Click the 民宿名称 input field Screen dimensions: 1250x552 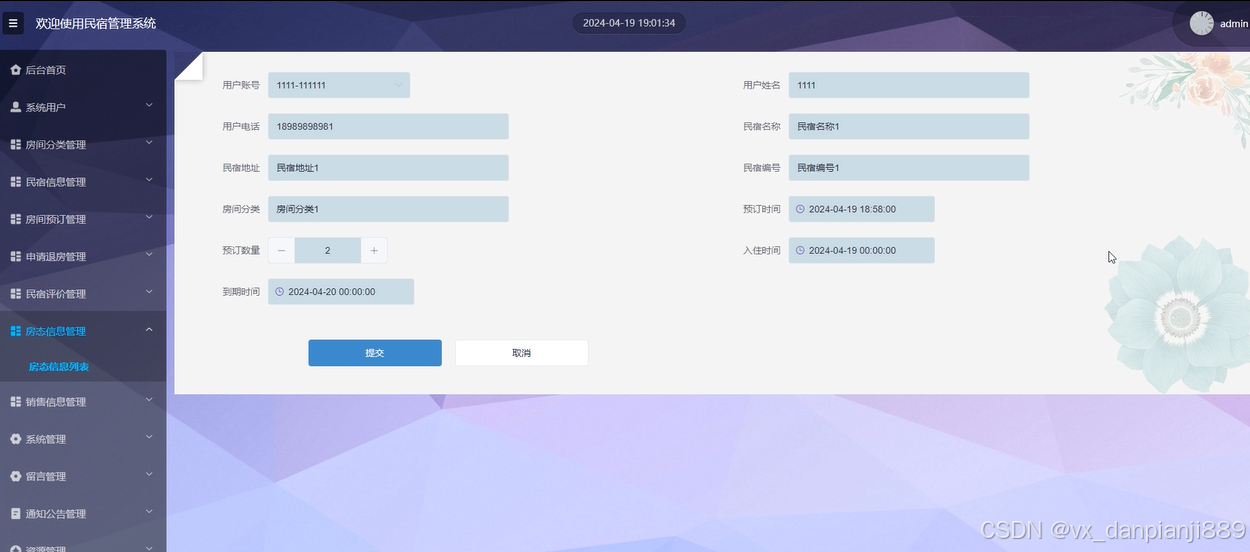pos(909,126)
